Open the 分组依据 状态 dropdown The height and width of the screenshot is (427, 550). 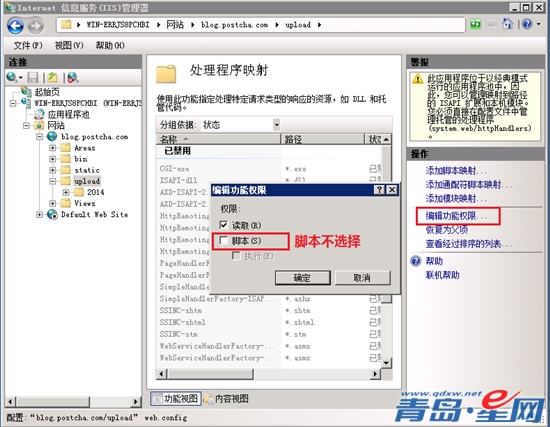coord(240,125)
